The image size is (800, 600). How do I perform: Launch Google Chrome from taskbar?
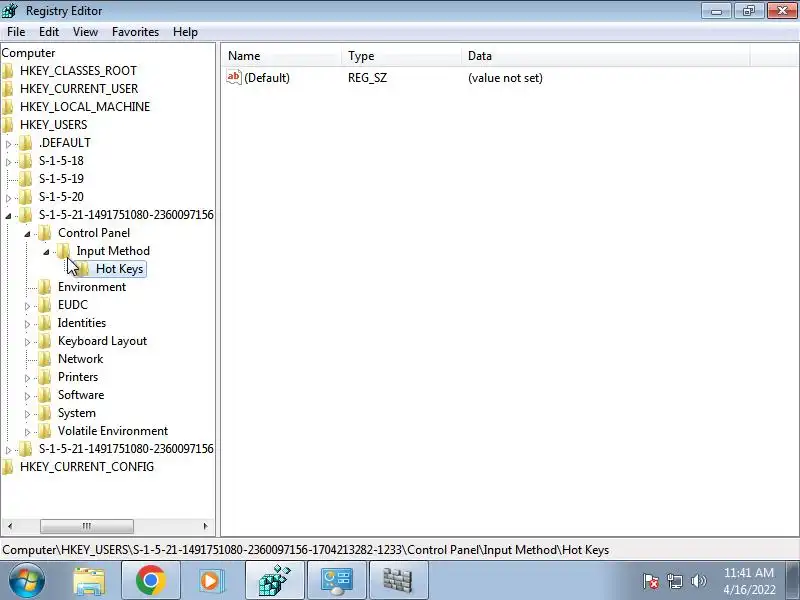coord(151,580)
